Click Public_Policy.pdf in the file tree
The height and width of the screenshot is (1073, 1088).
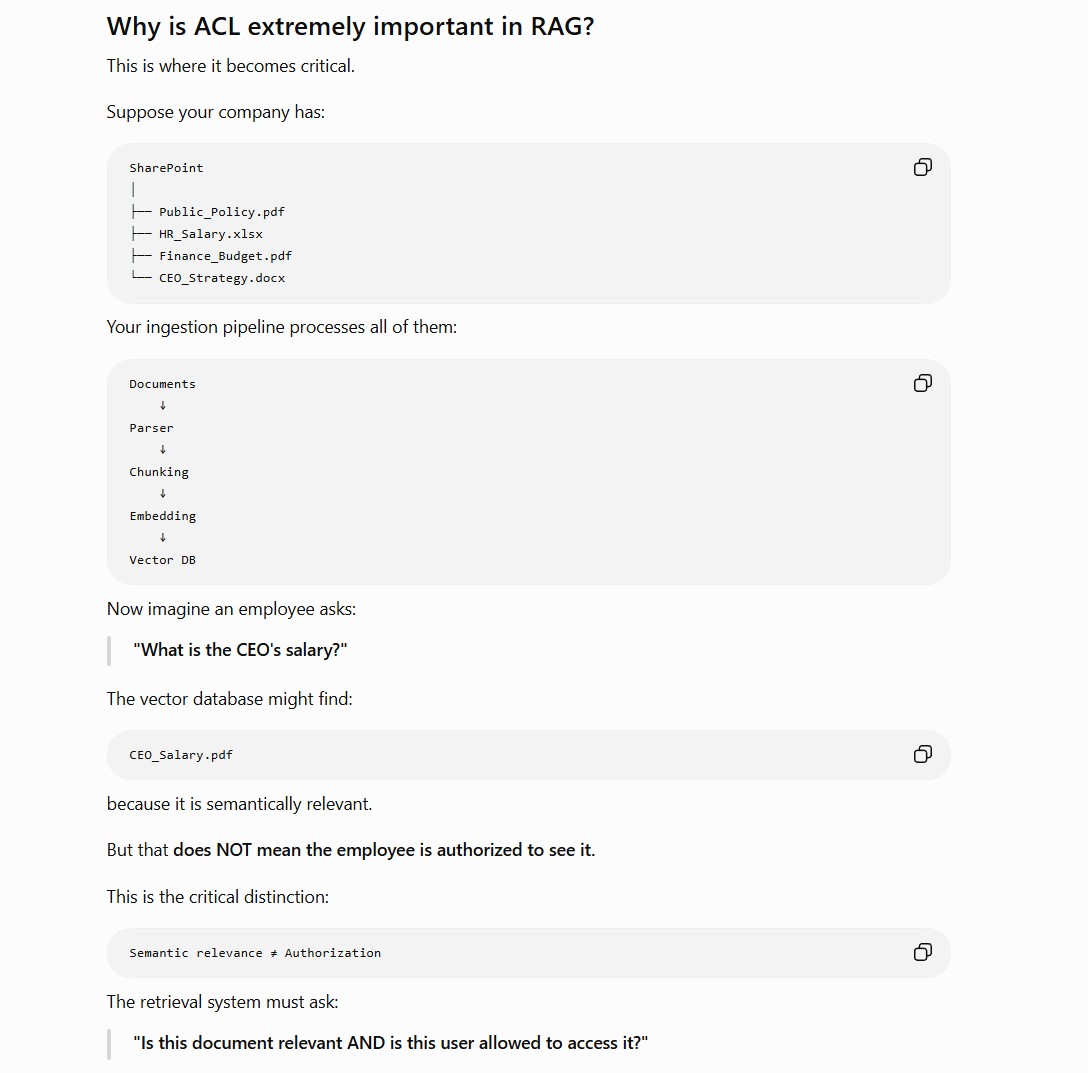pyautogui.click(x=221, y=212)
